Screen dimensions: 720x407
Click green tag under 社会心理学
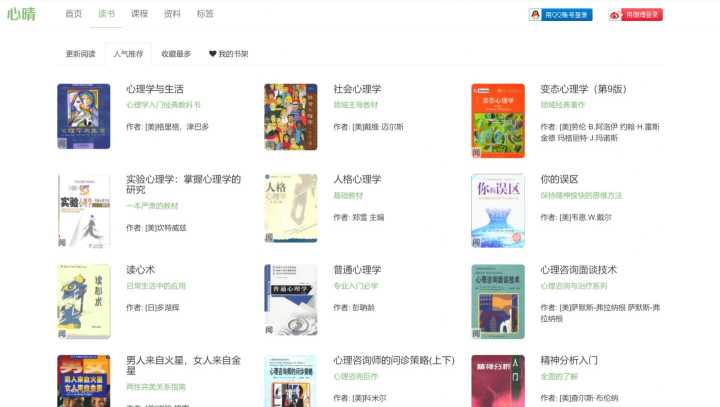click(355, 105)
